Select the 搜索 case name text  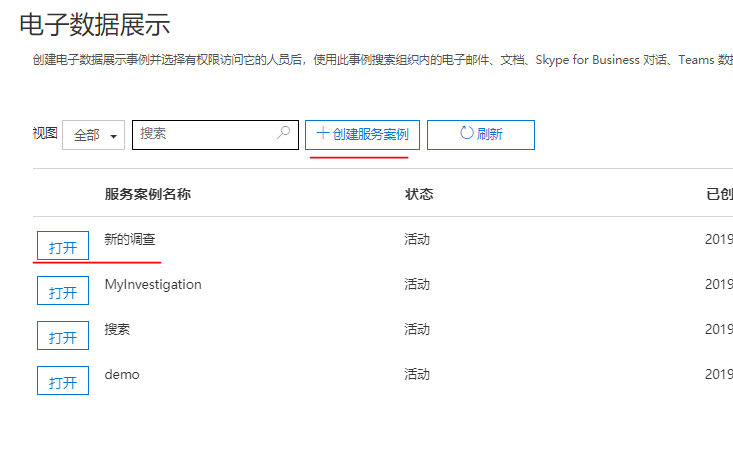point(117,329)
